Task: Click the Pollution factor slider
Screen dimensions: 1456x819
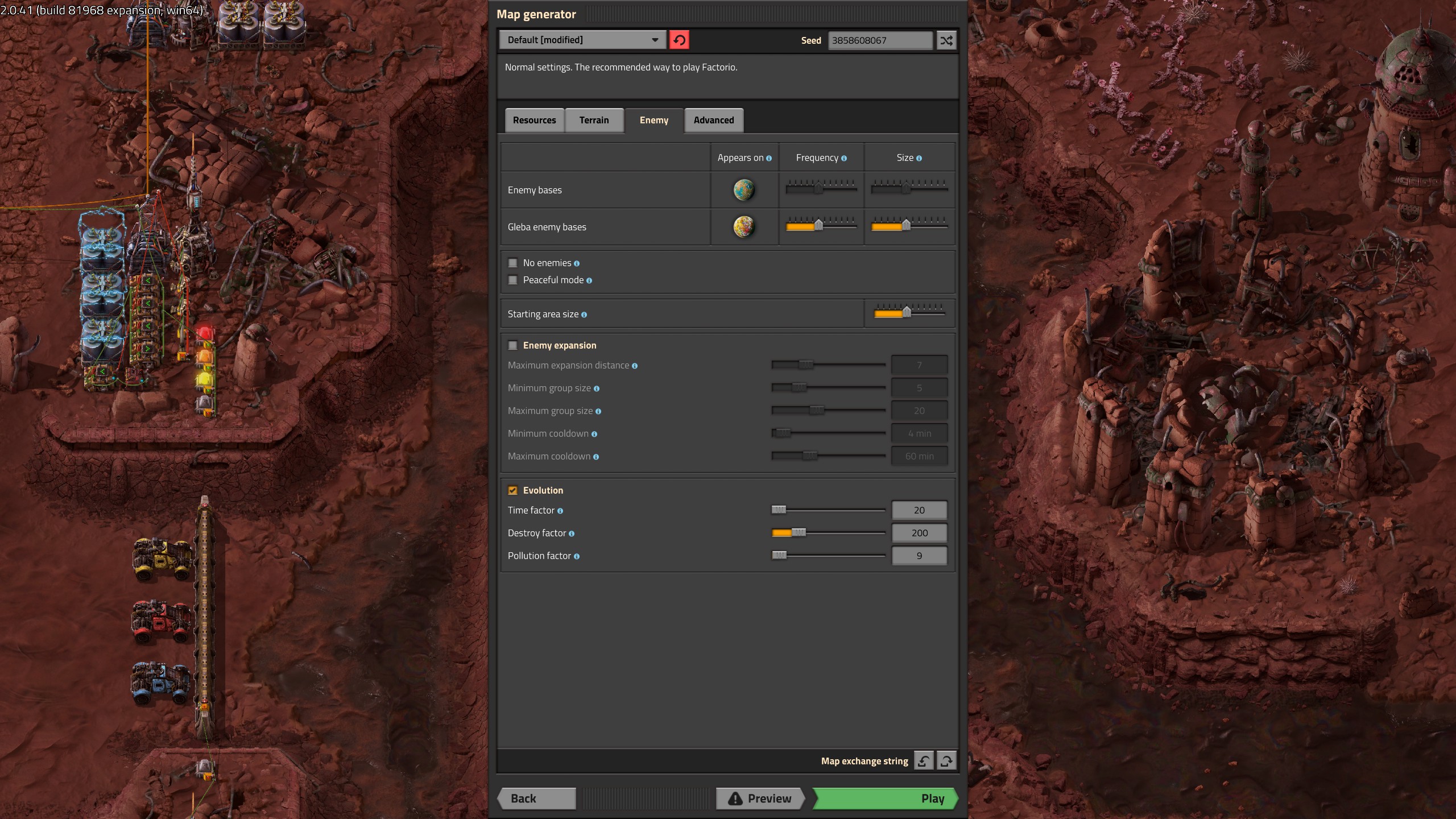Action: point(828,555)
